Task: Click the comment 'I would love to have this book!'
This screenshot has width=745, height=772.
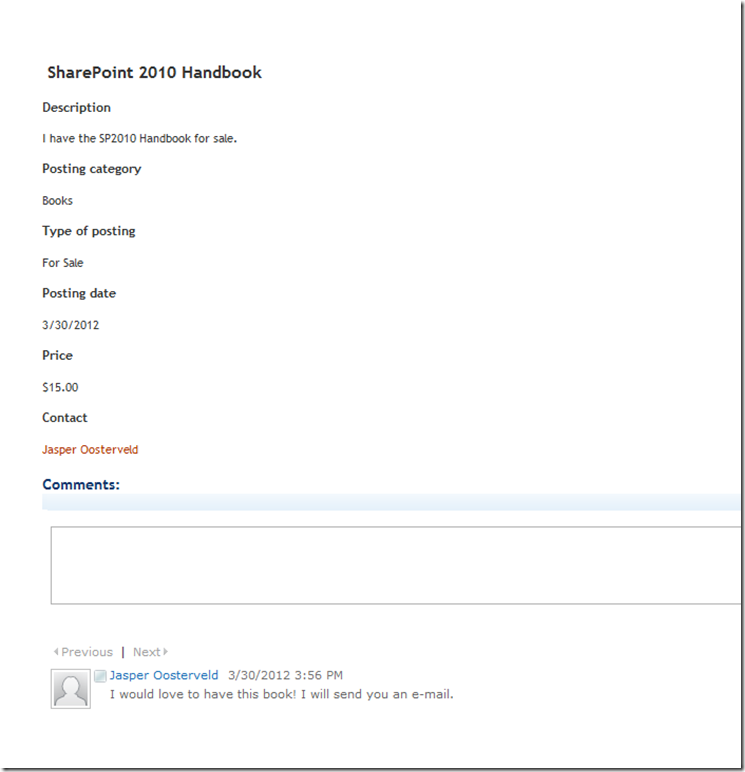Action: 203,694
